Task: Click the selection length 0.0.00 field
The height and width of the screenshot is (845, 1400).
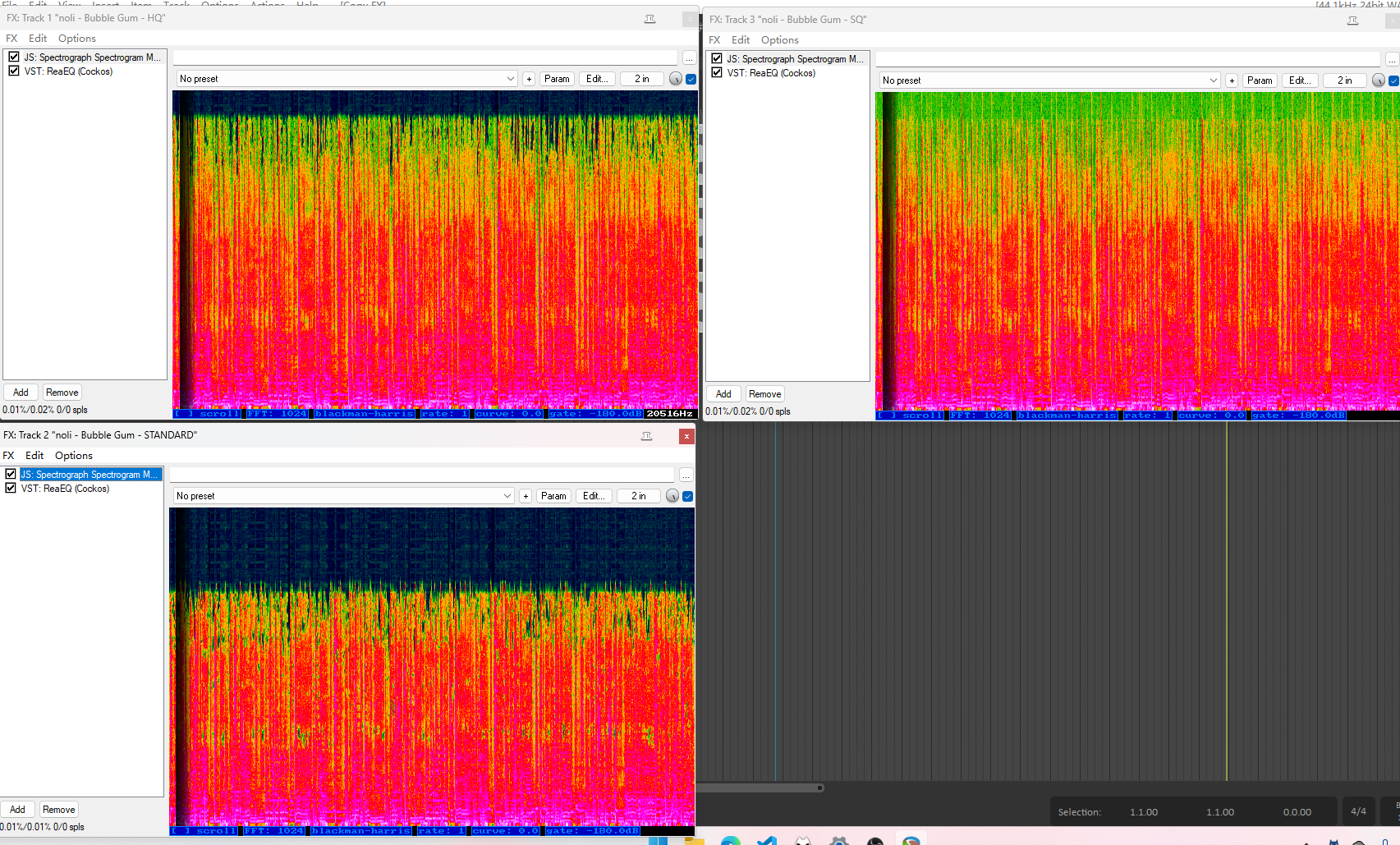Action: click(x=1297, y=812)
